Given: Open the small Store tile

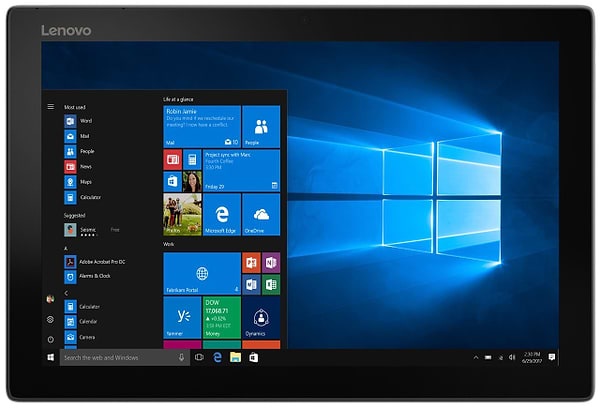Looking at the screenshot, I should (173, 181).
